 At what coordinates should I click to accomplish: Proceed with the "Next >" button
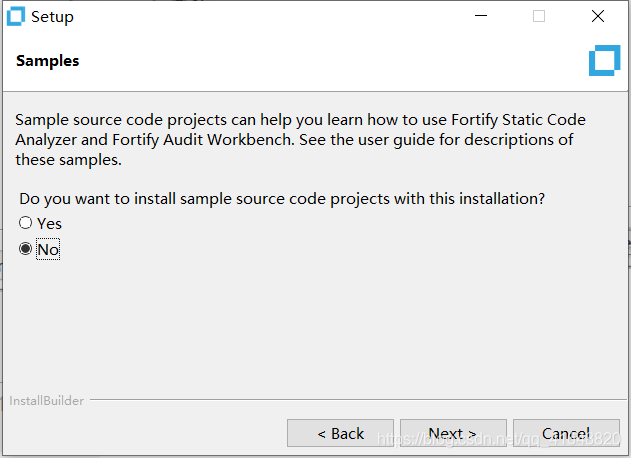[x=453, y=433]
